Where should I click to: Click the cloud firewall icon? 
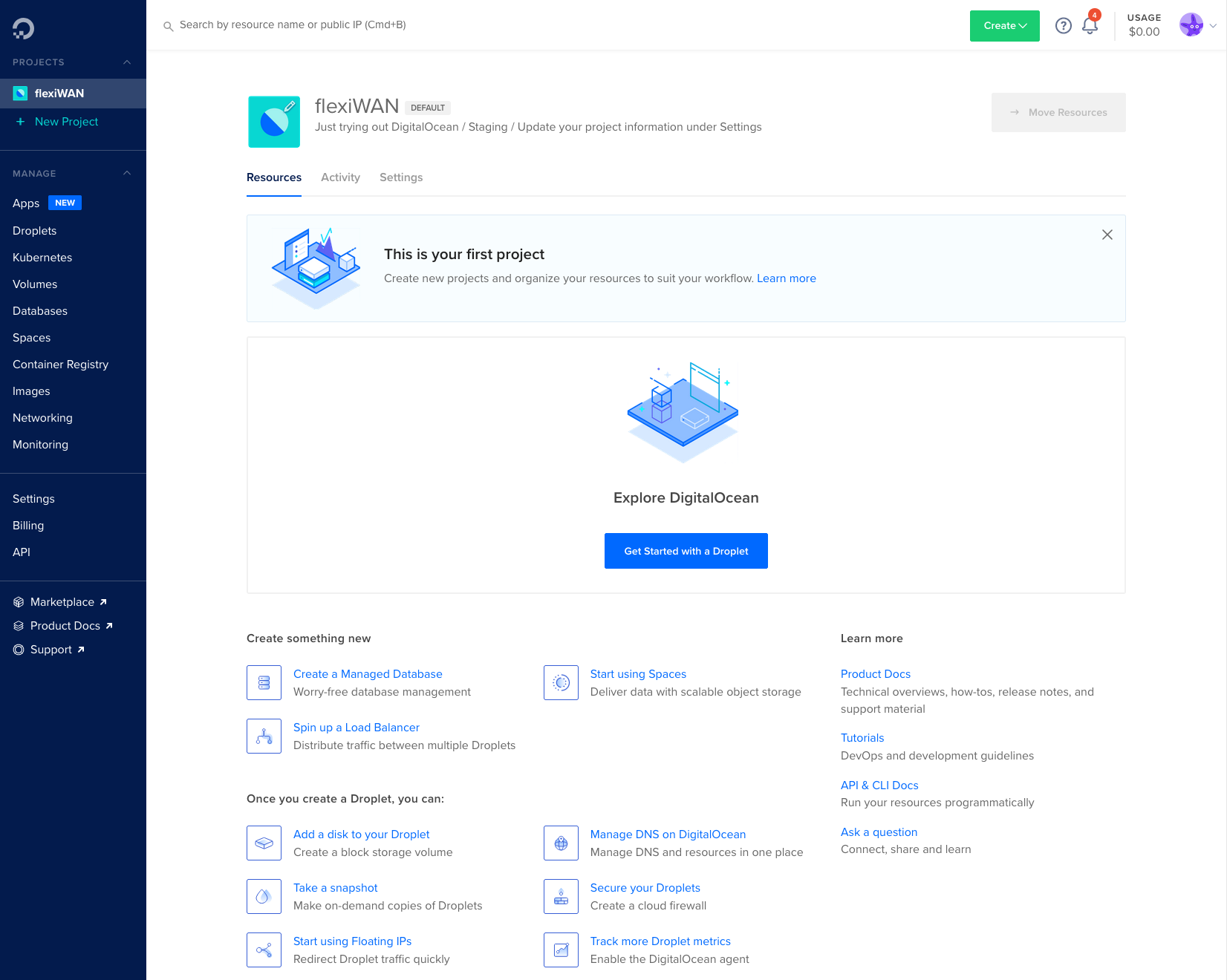tap(561, 896)
